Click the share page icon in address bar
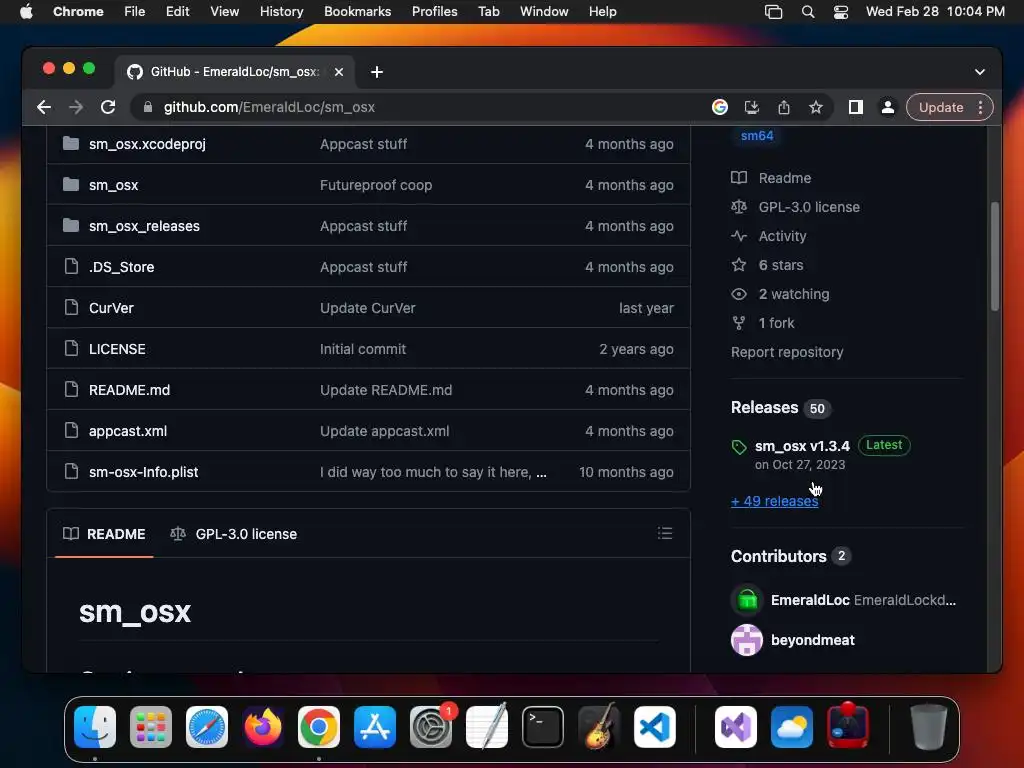The width and height of the screenshot is (1024, 768). [784, 107]
